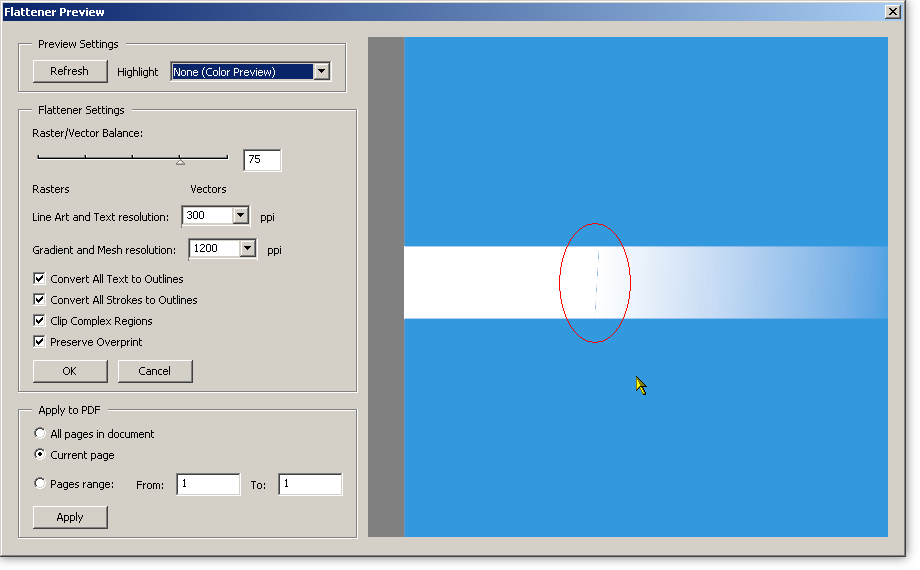
Task: Click the Vectors label under the slider
Action: tap(208, 189)
